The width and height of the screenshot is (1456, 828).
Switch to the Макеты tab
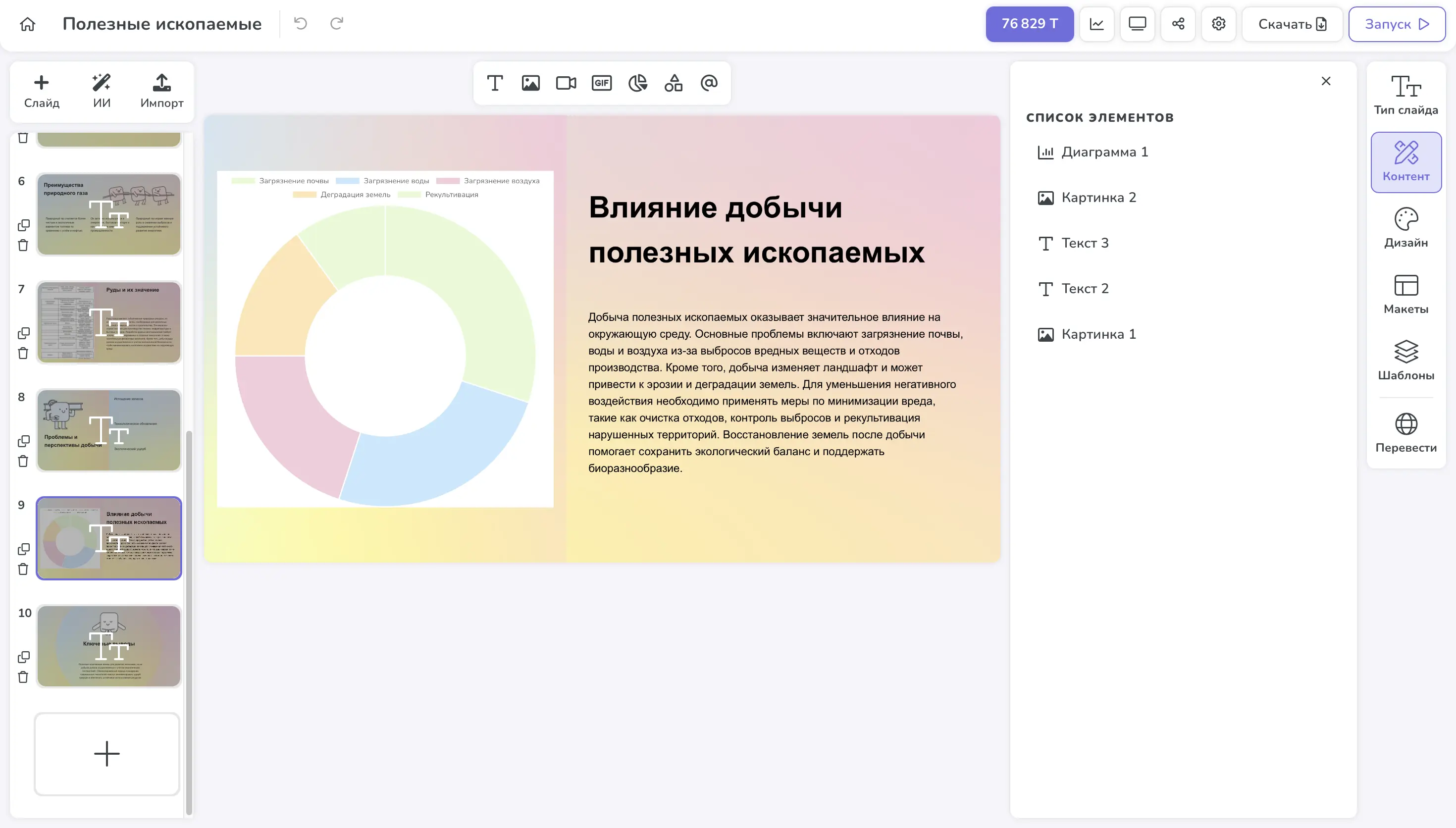pos(1405,295)
